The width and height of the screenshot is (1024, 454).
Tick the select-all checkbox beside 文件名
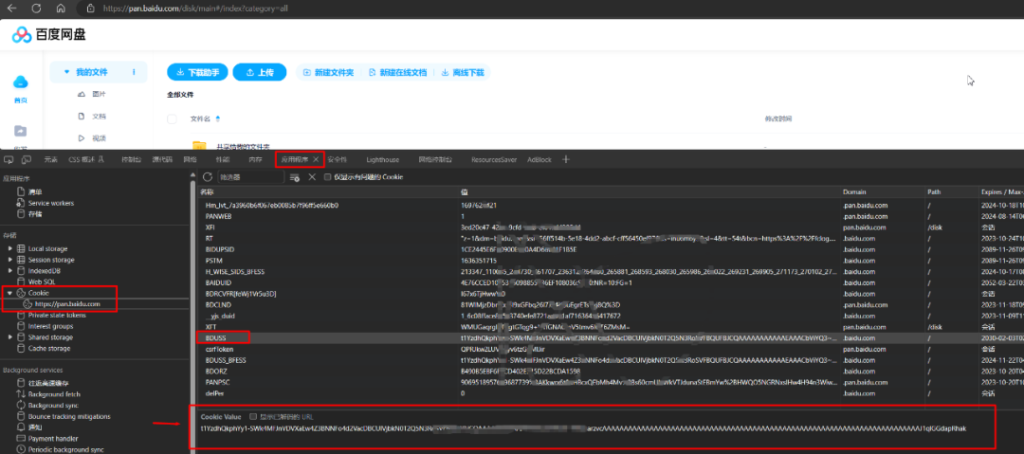(x=172, y=119)
